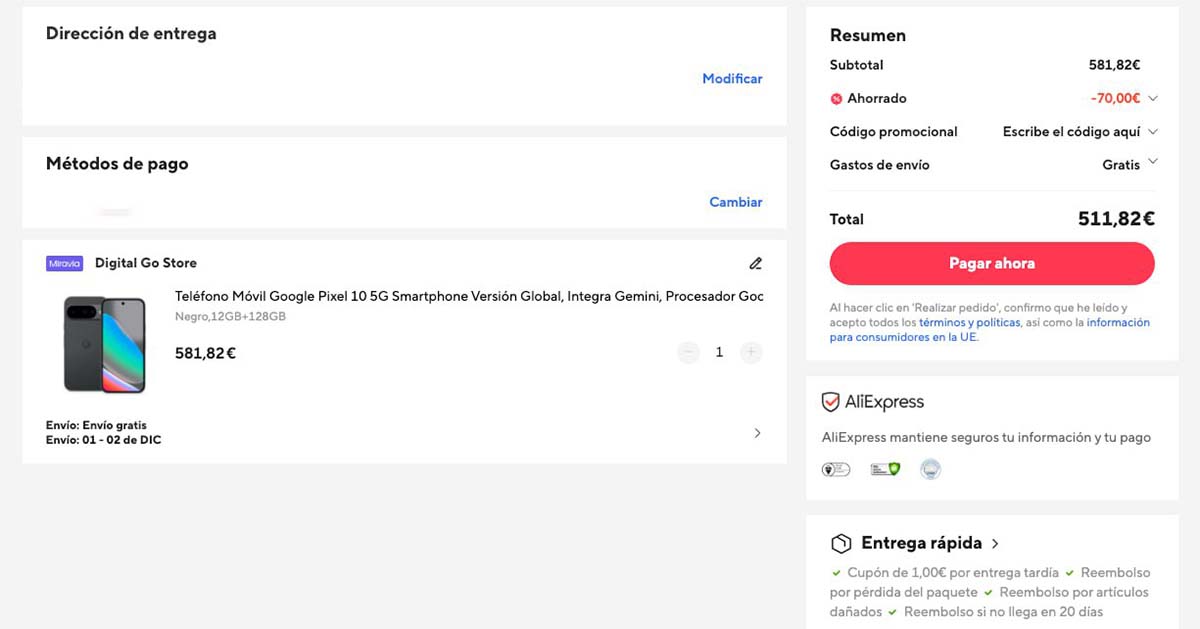Open the seller editing pencil icon
The height and width of the screenshot is (629, 1200).
(x=755, y=263)
